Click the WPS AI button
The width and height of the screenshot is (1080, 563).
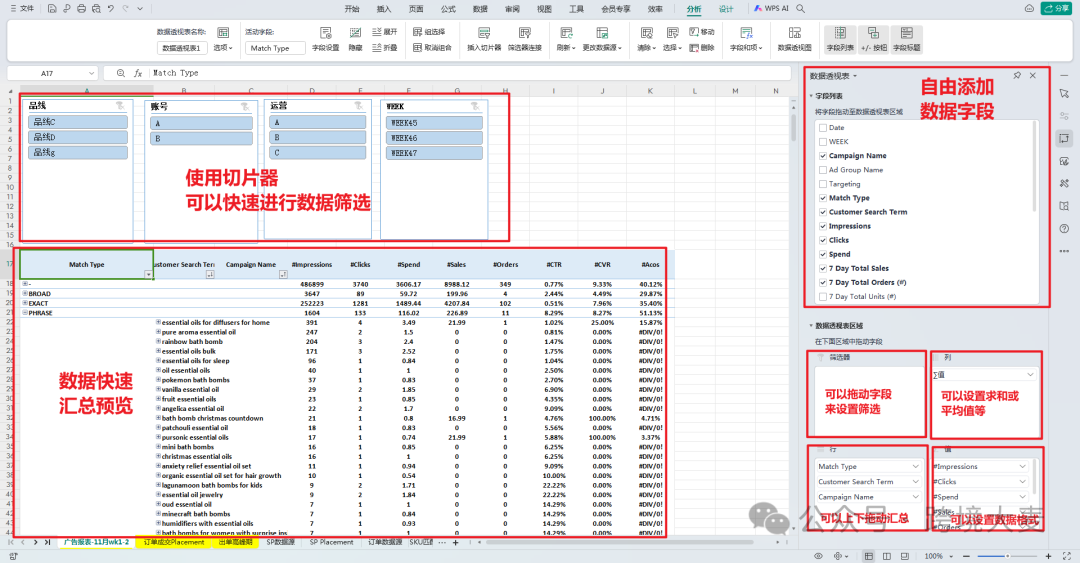pos(771,8)
